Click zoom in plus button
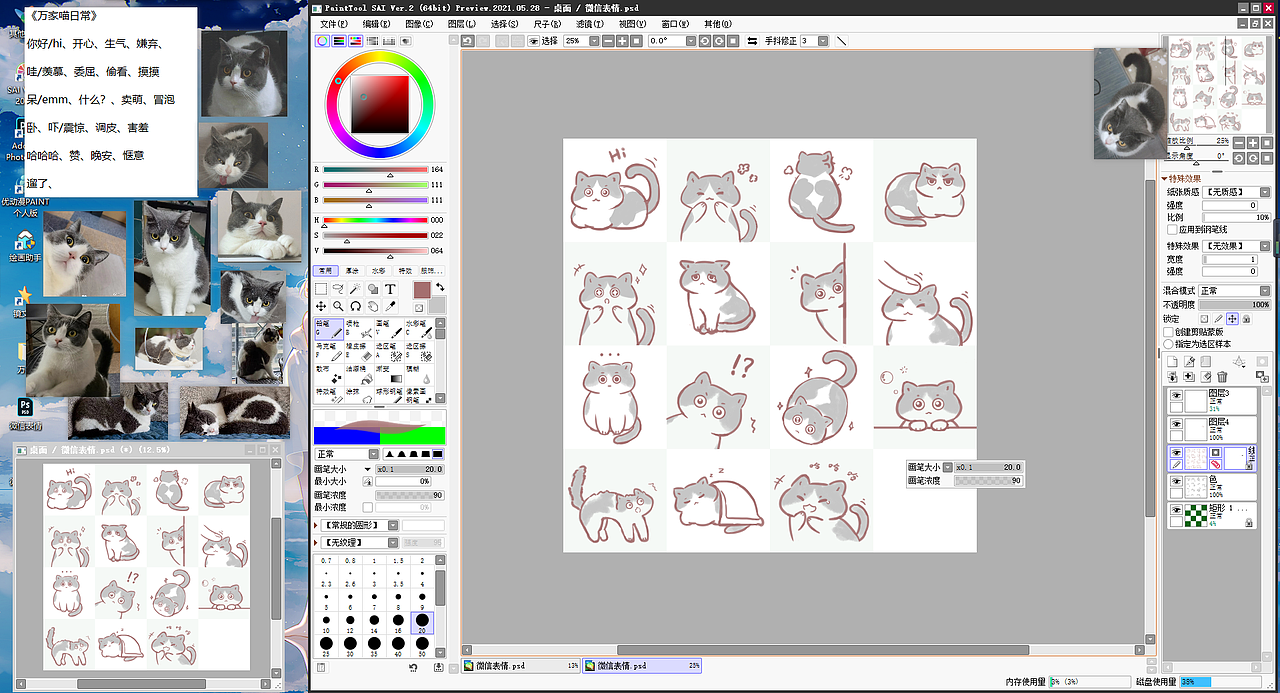 621,41
